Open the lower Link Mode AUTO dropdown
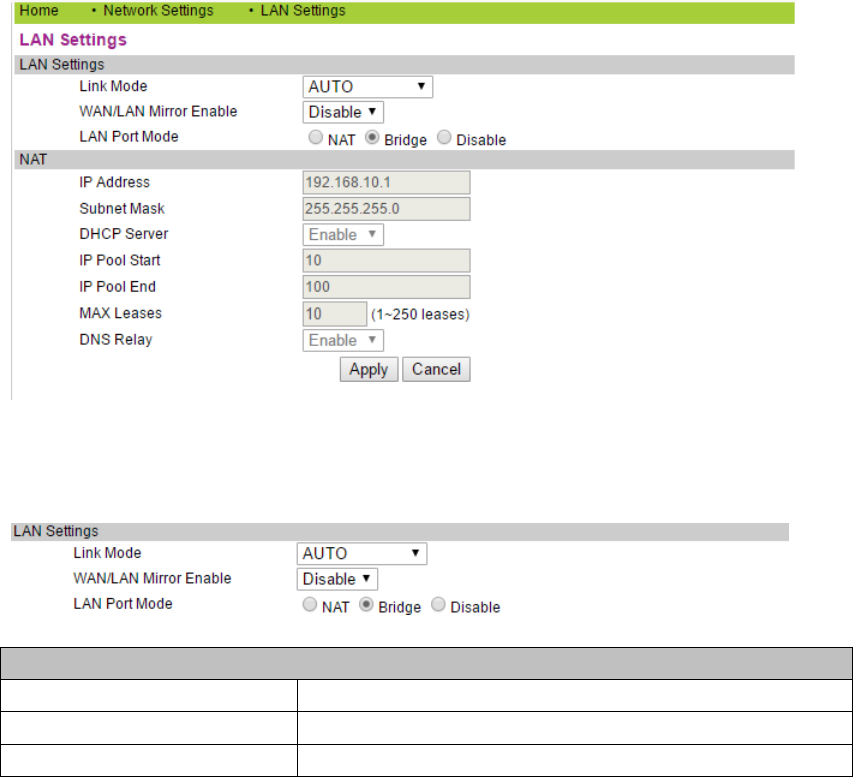 (x=362, y=554)
